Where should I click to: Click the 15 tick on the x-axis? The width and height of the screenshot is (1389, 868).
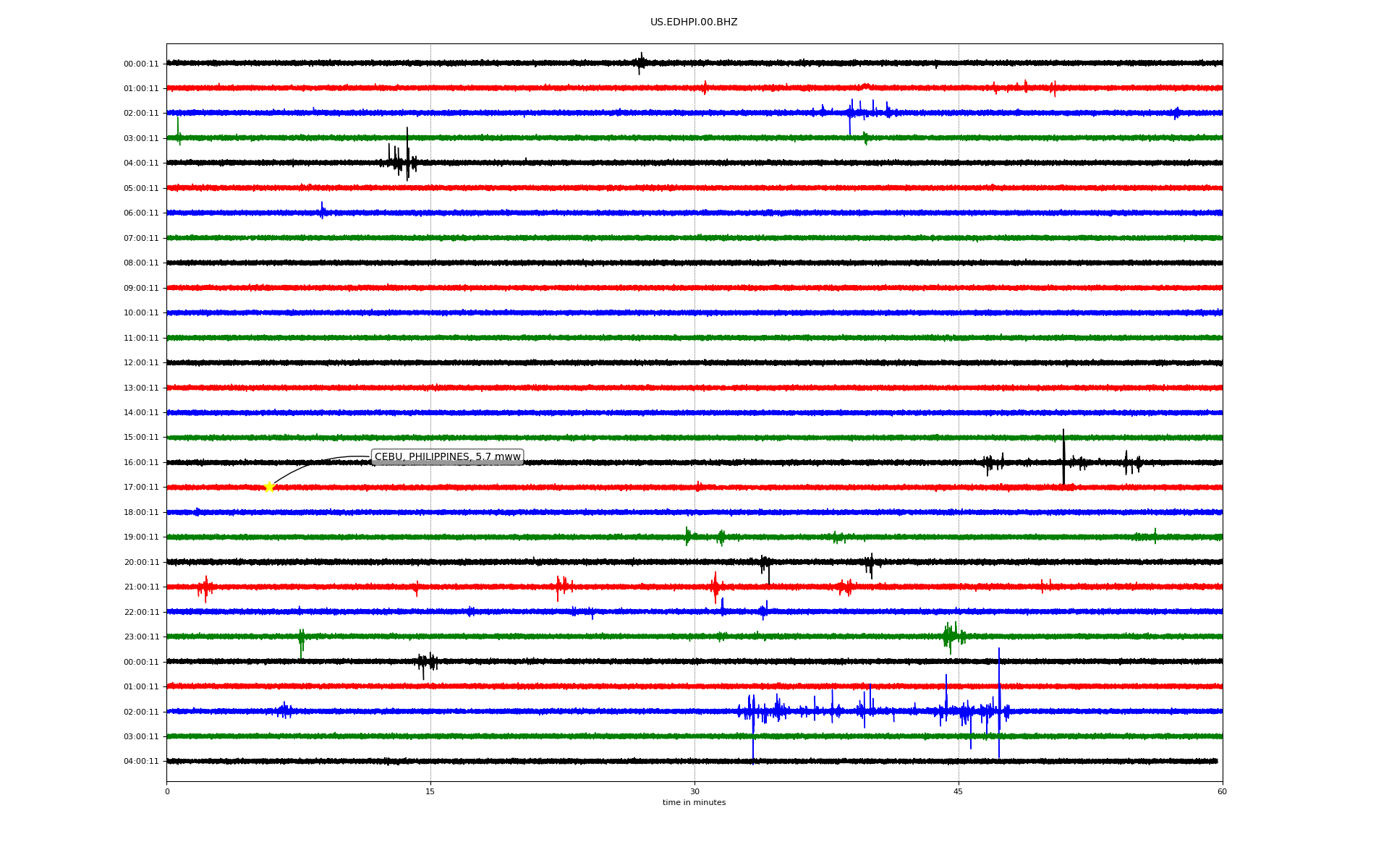click(x=430, y=791)
